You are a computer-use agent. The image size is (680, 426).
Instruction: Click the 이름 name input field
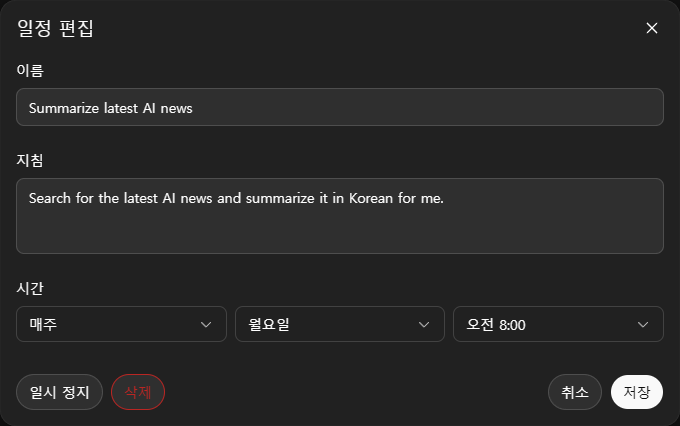point(340,107)
